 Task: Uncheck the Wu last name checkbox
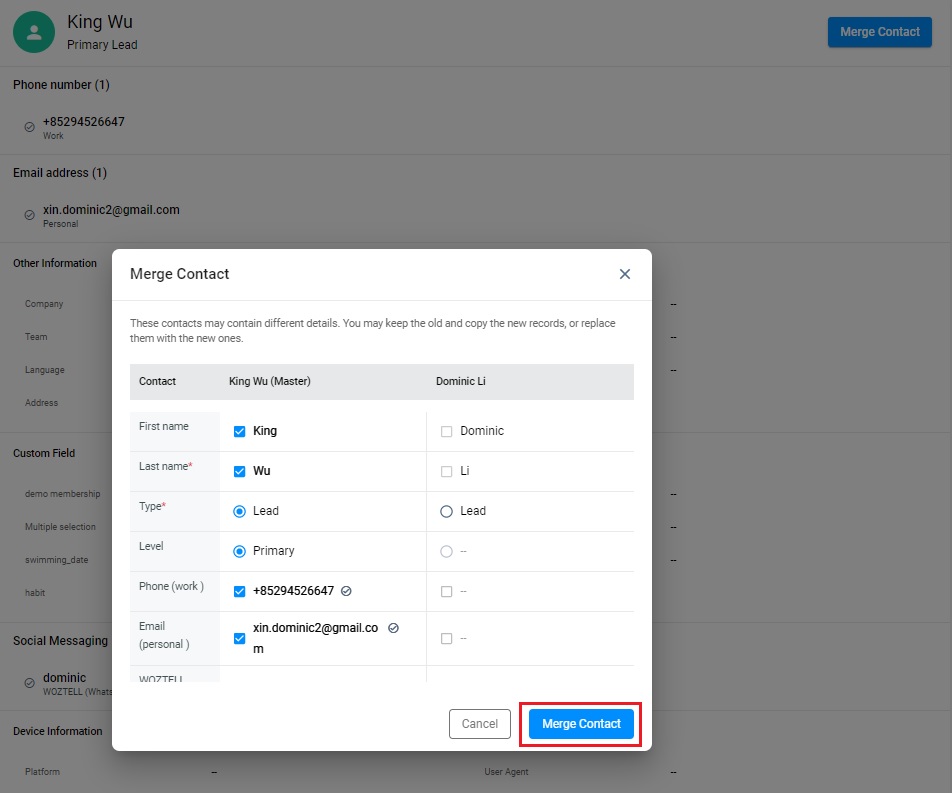[x=239, y=471]
